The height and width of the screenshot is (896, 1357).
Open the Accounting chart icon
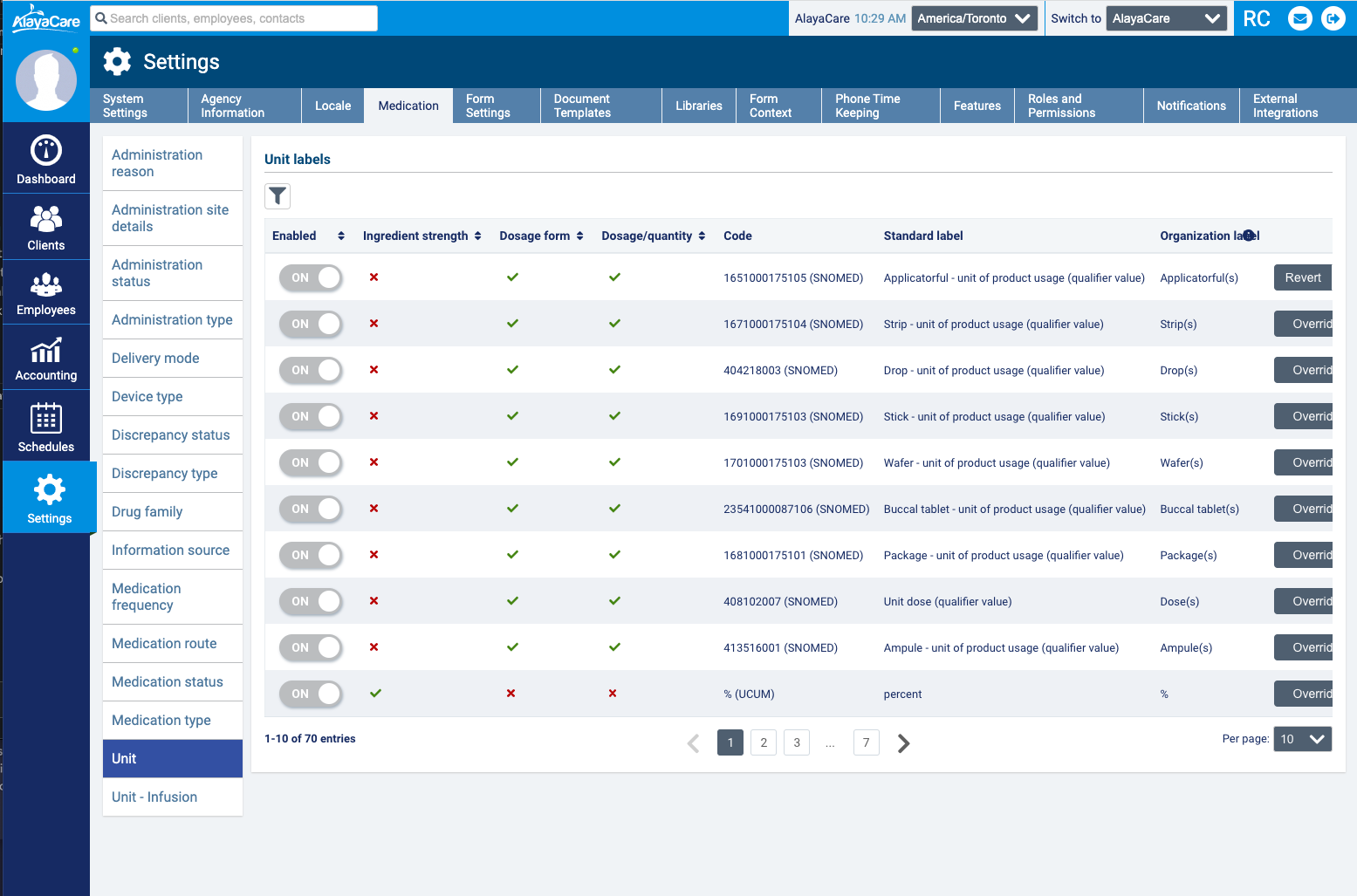tap(46, 359)
